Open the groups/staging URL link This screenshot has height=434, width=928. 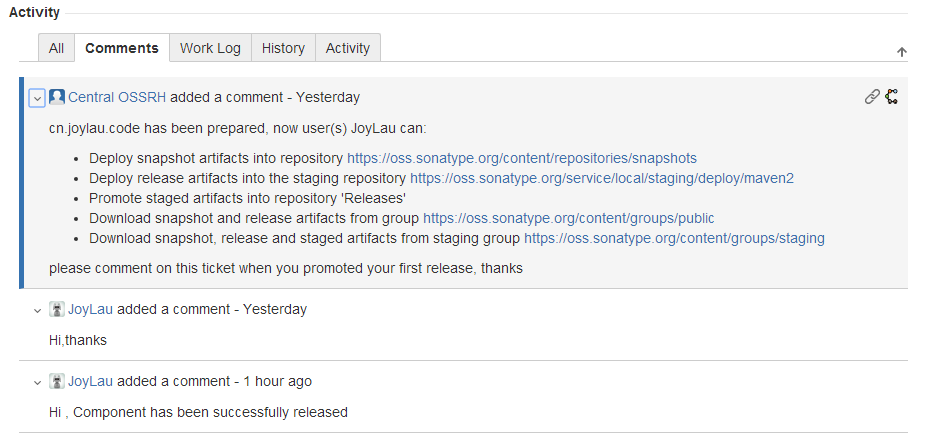tap(674, 239)
